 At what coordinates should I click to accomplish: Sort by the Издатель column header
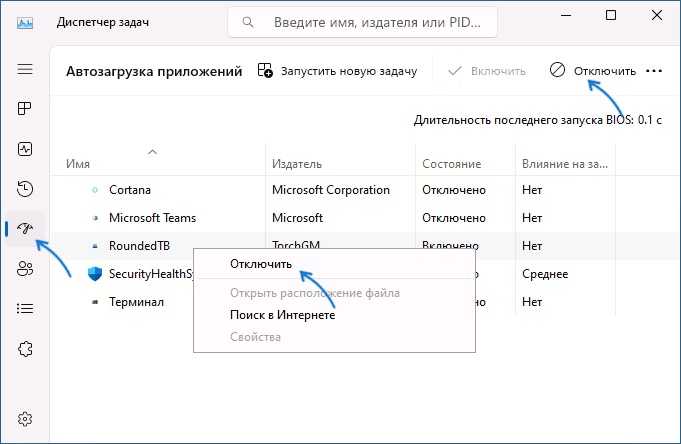point(297,164)
